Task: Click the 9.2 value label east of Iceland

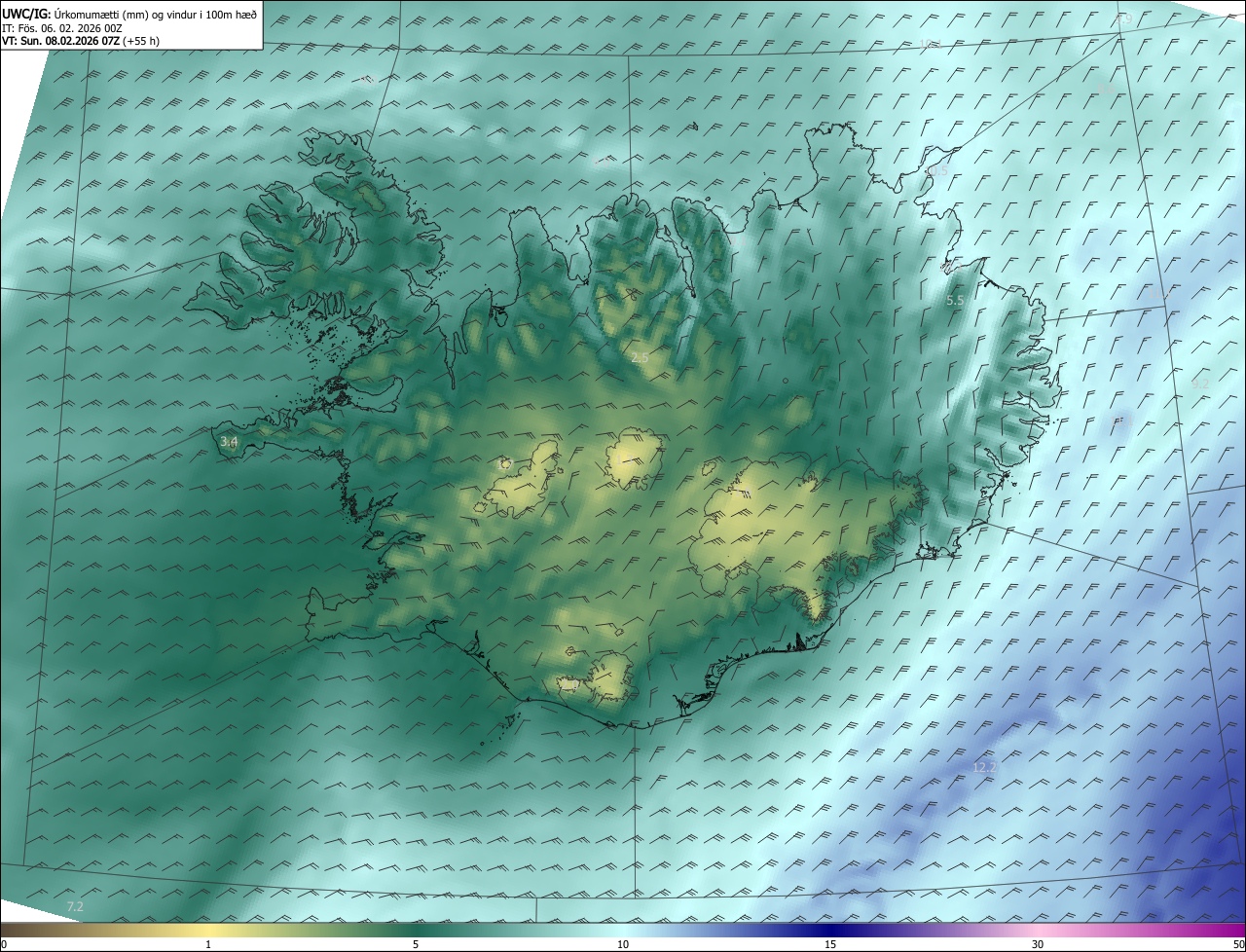Action: (x=1200, y=384)
